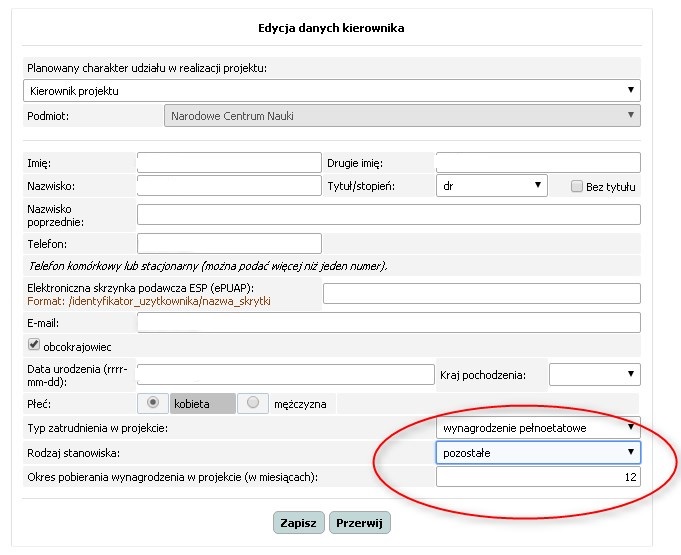The image size is (681, 555).
Task: Check the 'Bez tytułu' checkbox
Action: coord(576,186)
